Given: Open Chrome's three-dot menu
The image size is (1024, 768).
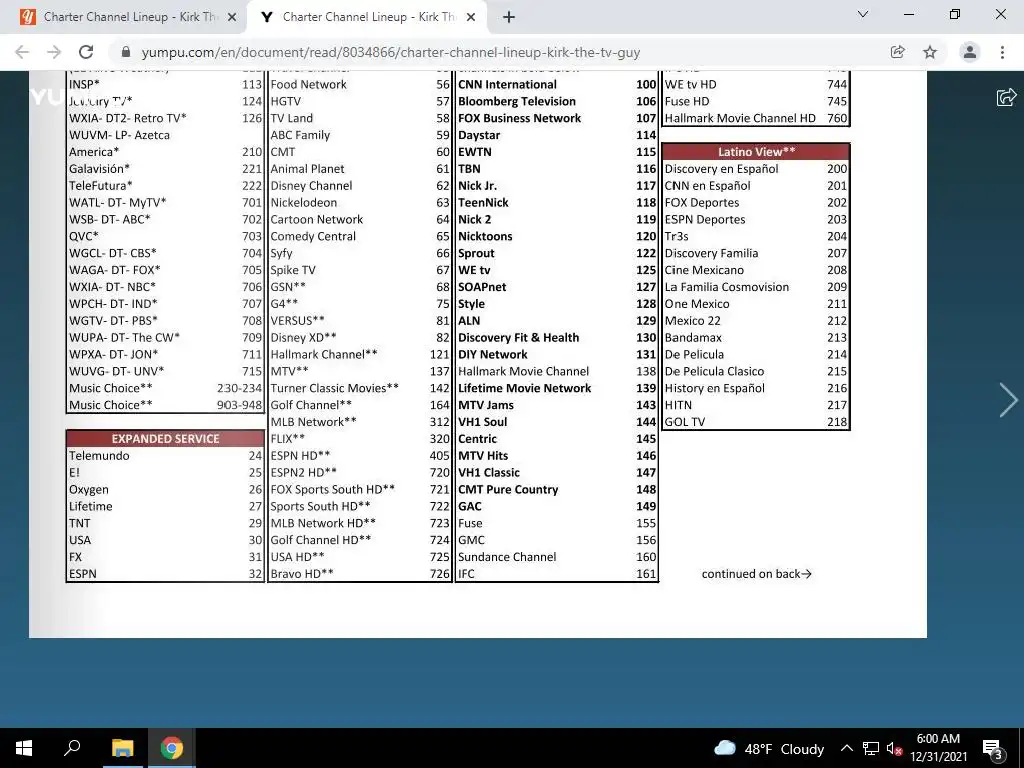Looking at the screenshot, I should (x=1002, y=52).
